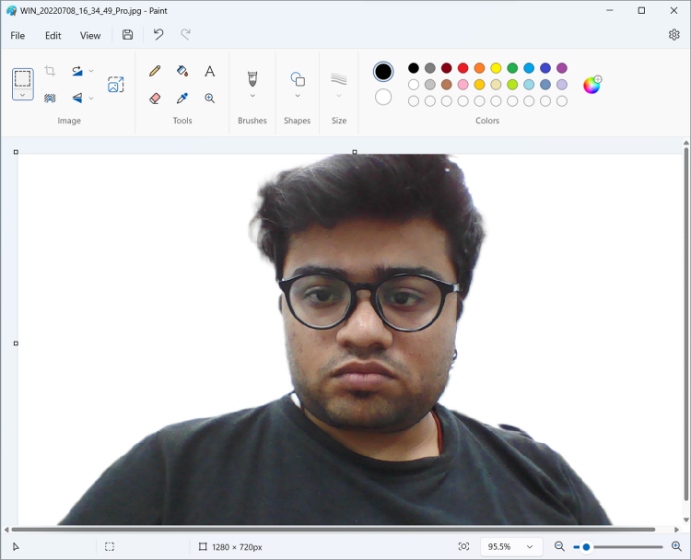Viewport: 691px width, 560px height.
Task: Pick the orange palette color
Action: pos(479,68)
